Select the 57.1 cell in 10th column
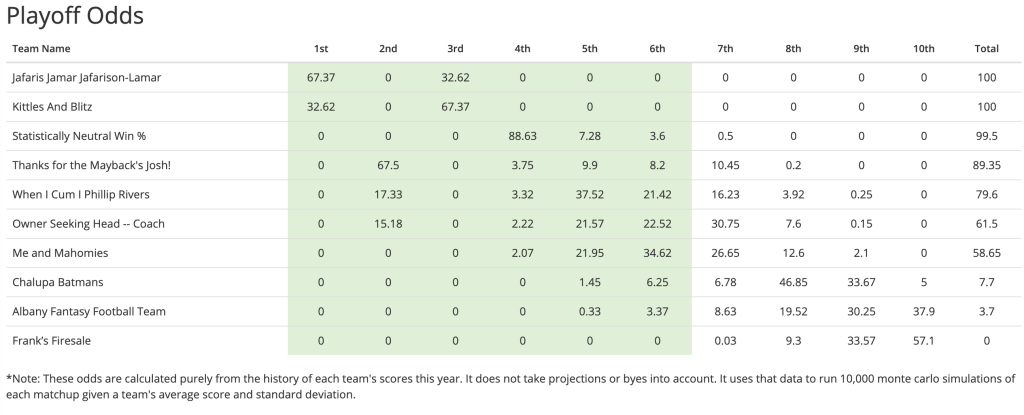Viewport: 1024px width, 415px height. pos(923,341)
